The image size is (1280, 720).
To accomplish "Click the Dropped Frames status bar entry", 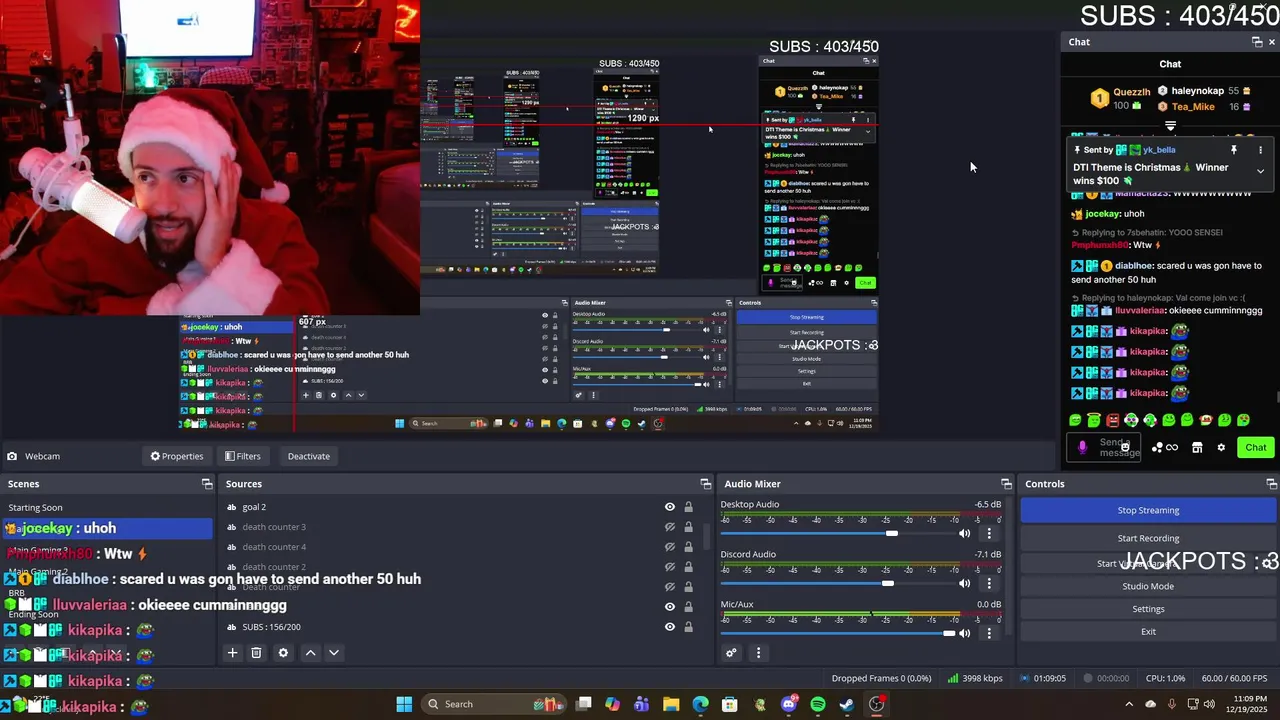I will [x=881, y=678].
